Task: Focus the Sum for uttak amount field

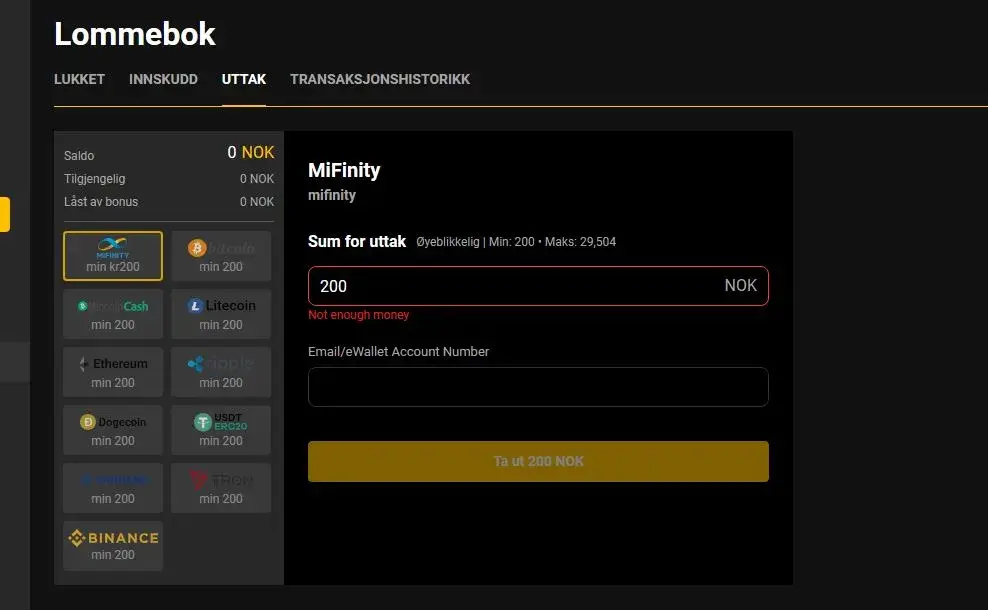Action: (x=538, y=286)
